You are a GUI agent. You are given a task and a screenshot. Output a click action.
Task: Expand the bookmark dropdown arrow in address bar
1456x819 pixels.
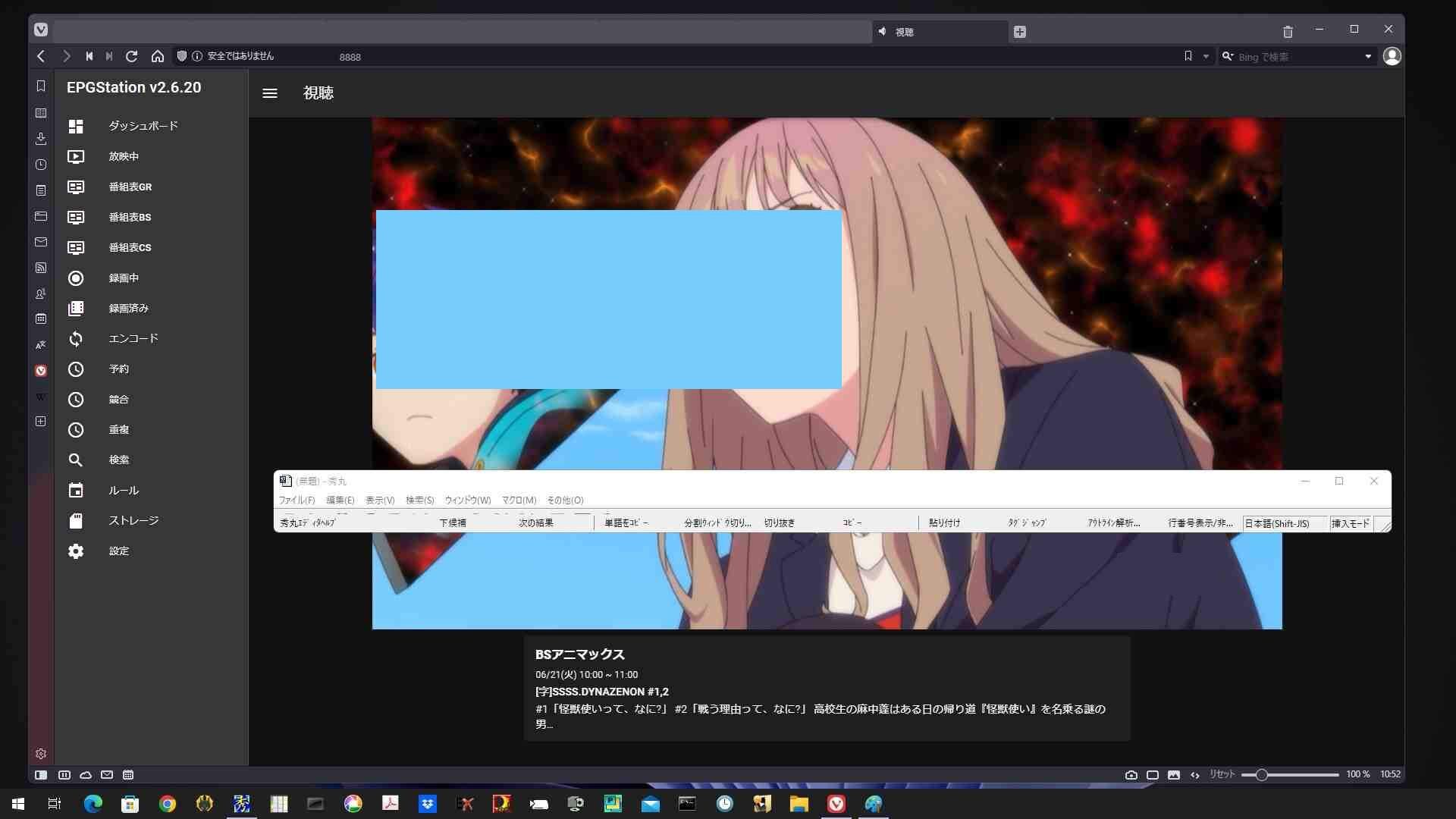coord(1206,56)
